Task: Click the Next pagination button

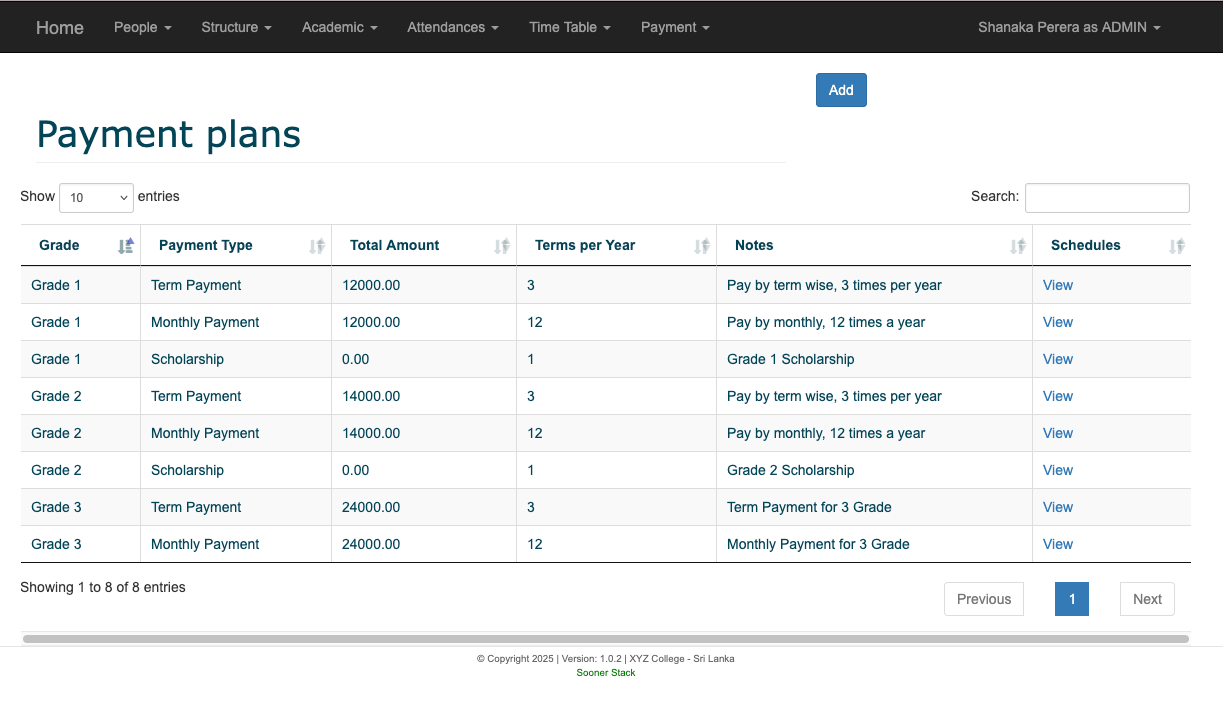Action: coord(1146,599)
